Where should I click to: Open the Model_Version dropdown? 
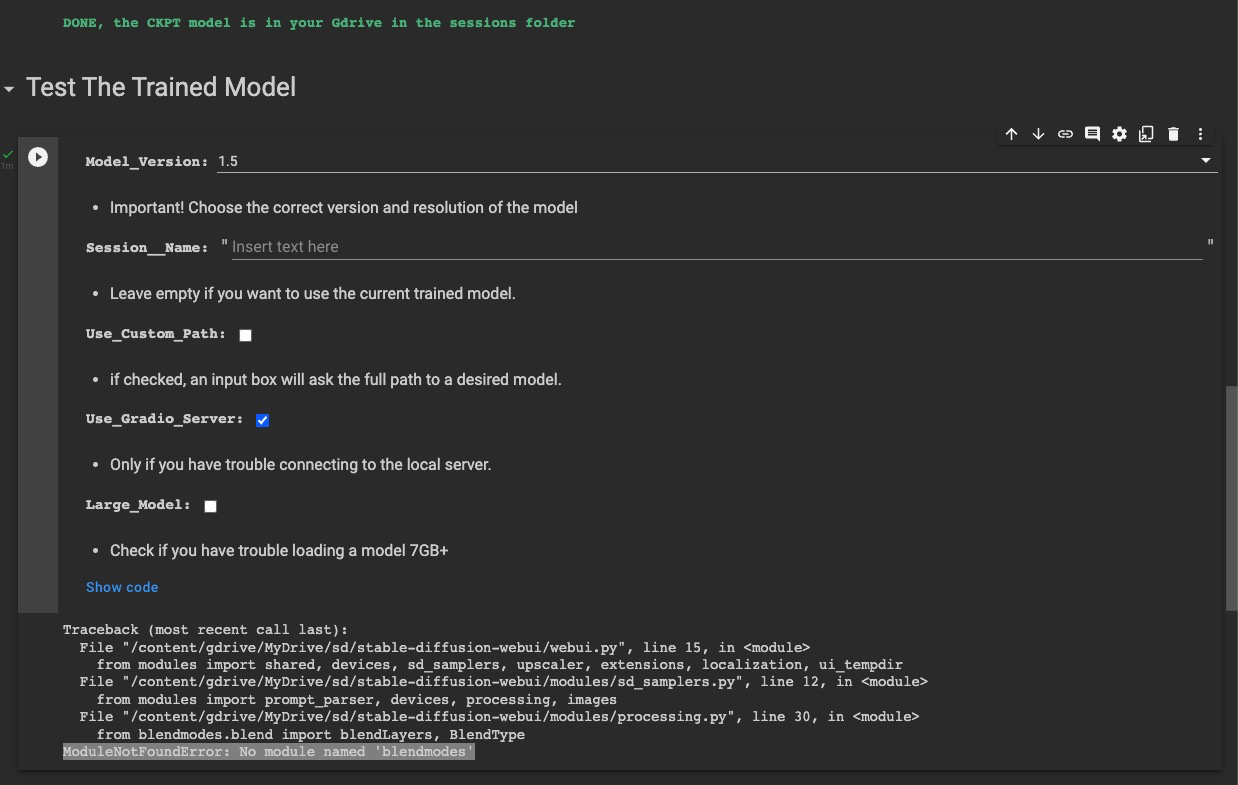pyautogui.click(x=700, y=160)
